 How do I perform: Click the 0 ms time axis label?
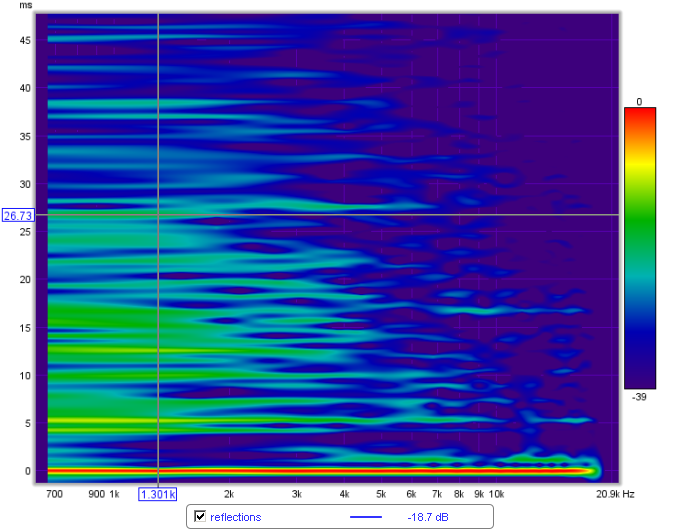(x=28, y=471)
